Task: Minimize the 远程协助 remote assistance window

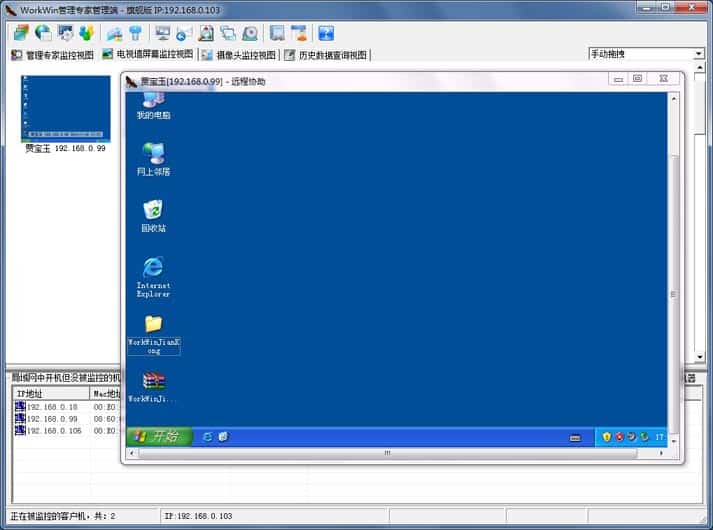Action: (x=618, y=79)
